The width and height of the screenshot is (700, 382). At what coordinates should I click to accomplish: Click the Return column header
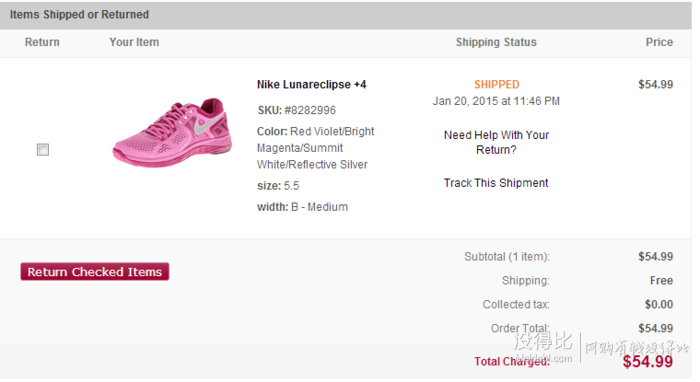[42, 42]
